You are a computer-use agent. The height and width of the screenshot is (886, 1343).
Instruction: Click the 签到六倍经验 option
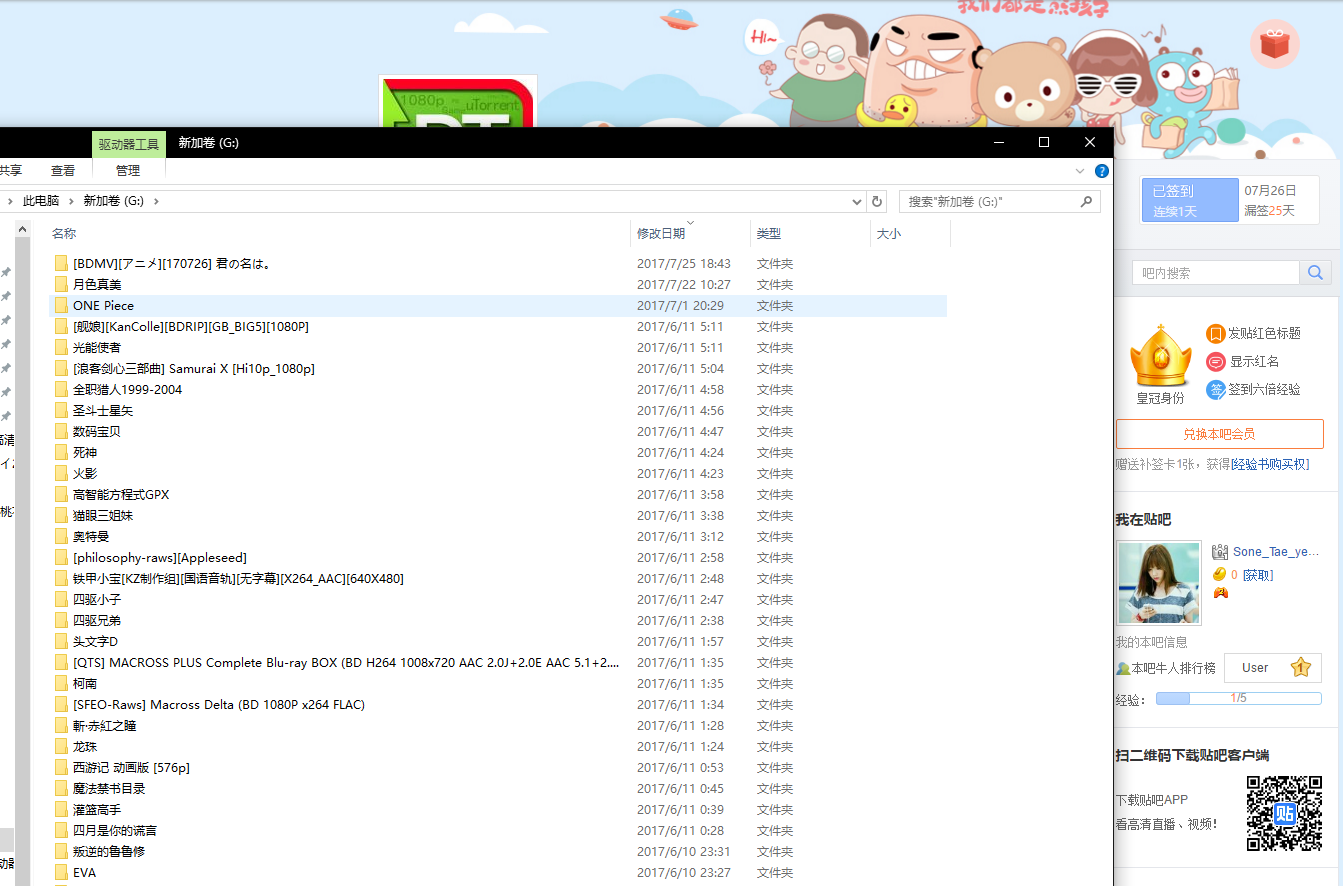click(x=1254, y=389)
